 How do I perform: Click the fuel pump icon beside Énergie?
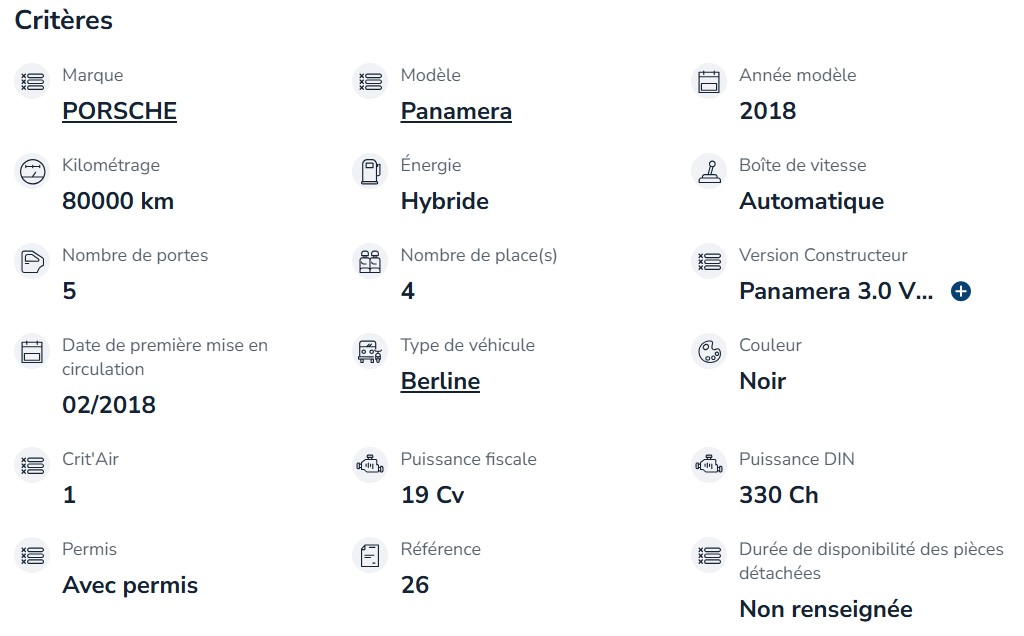click(x=370, y=172)
